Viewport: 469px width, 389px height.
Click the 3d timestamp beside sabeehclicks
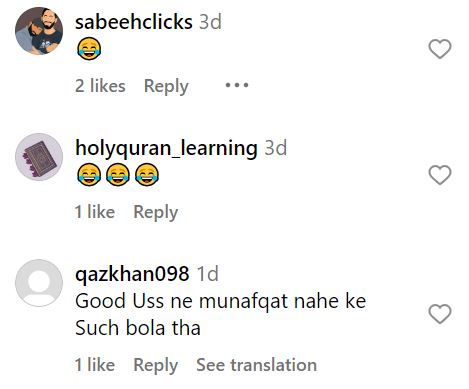[x=210, y=22]
